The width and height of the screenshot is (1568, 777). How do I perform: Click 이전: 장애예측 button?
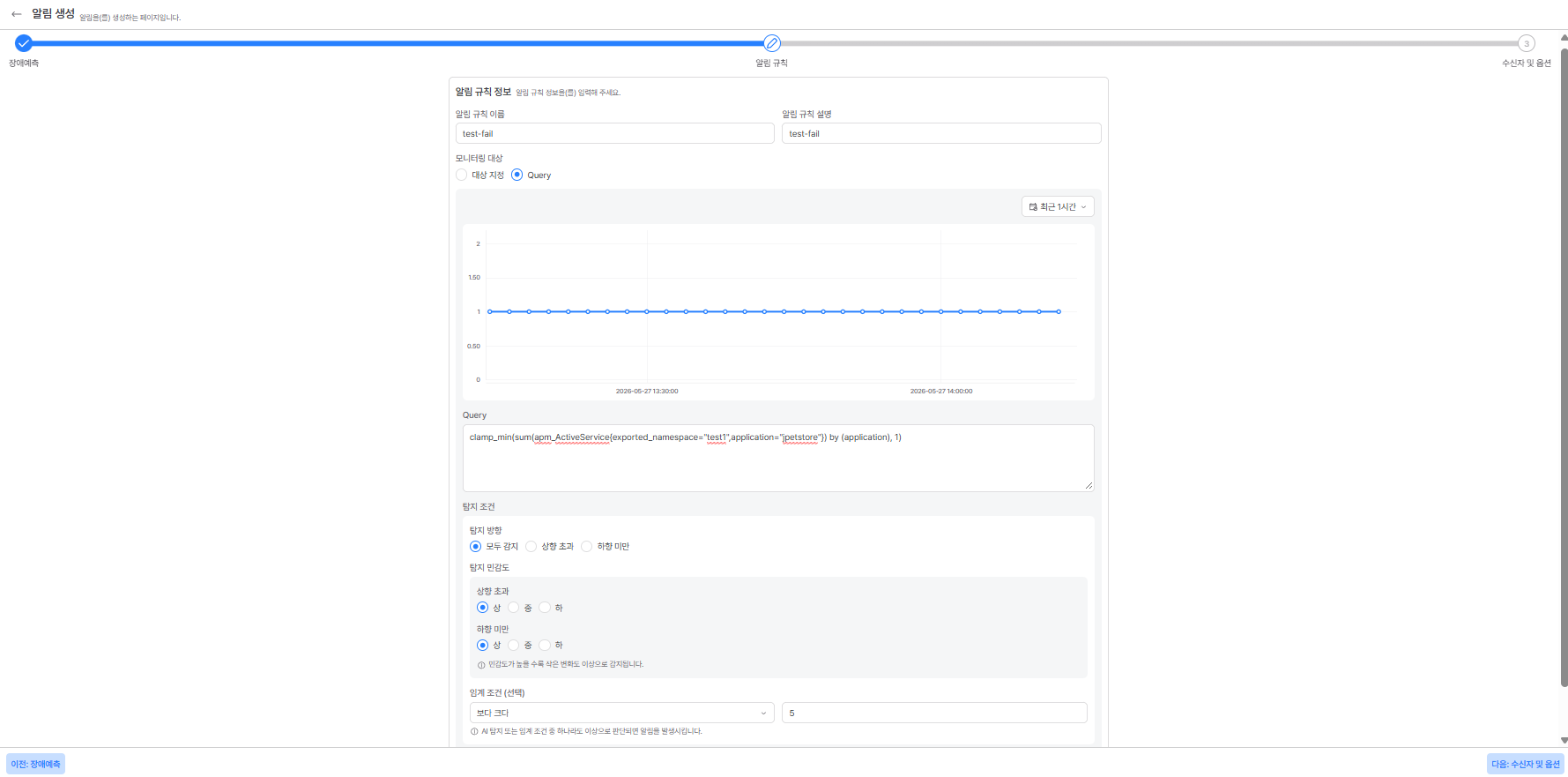point(36,764)
